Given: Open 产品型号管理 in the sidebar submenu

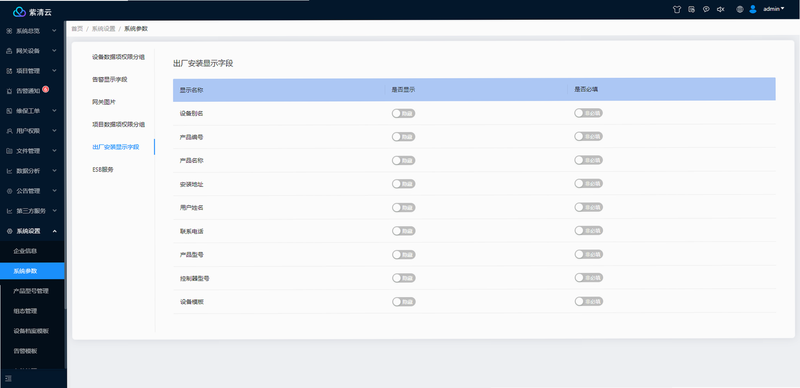Looking at the screenshot, I should (32, 291).
